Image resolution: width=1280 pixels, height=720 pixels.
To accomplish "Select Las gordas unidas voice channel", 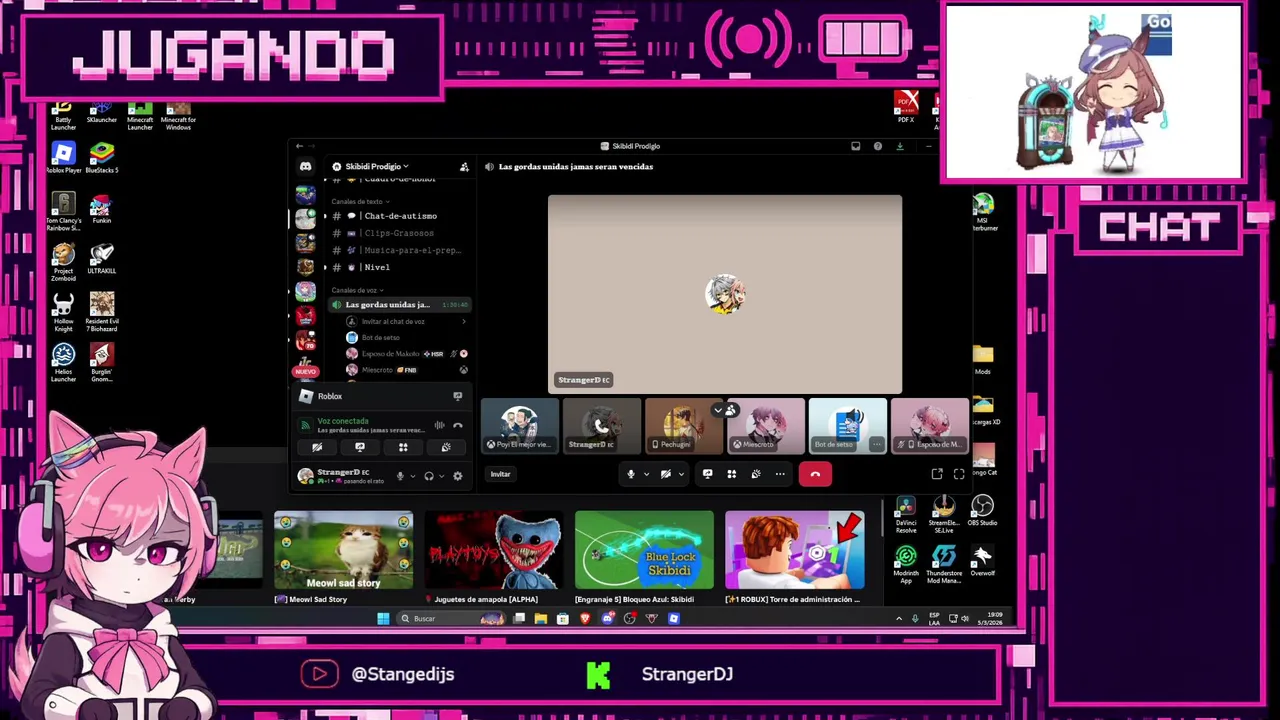I will 399,304.
